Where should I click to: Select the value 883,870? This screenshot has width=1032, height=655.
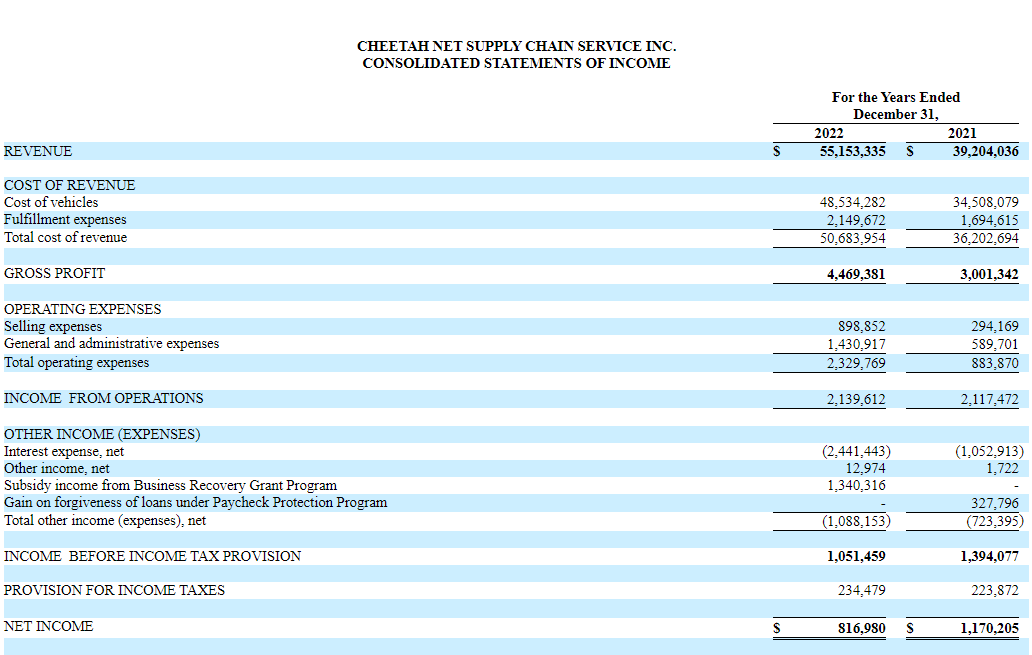[x=994, y=363]
